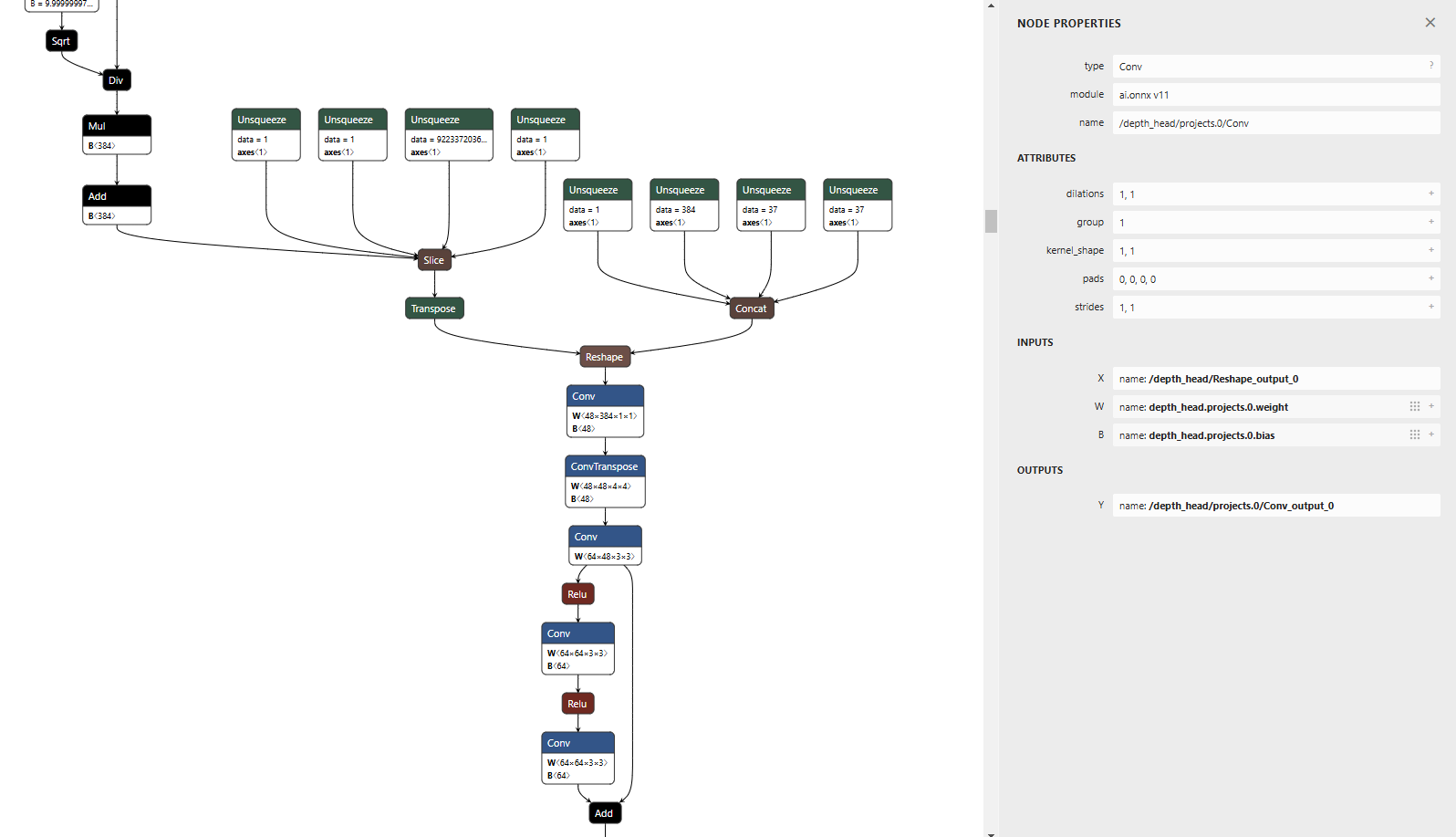This screenshot has height=837, width=1456.
Task: Select the Transpose node
Action: (x=434, y=309)
